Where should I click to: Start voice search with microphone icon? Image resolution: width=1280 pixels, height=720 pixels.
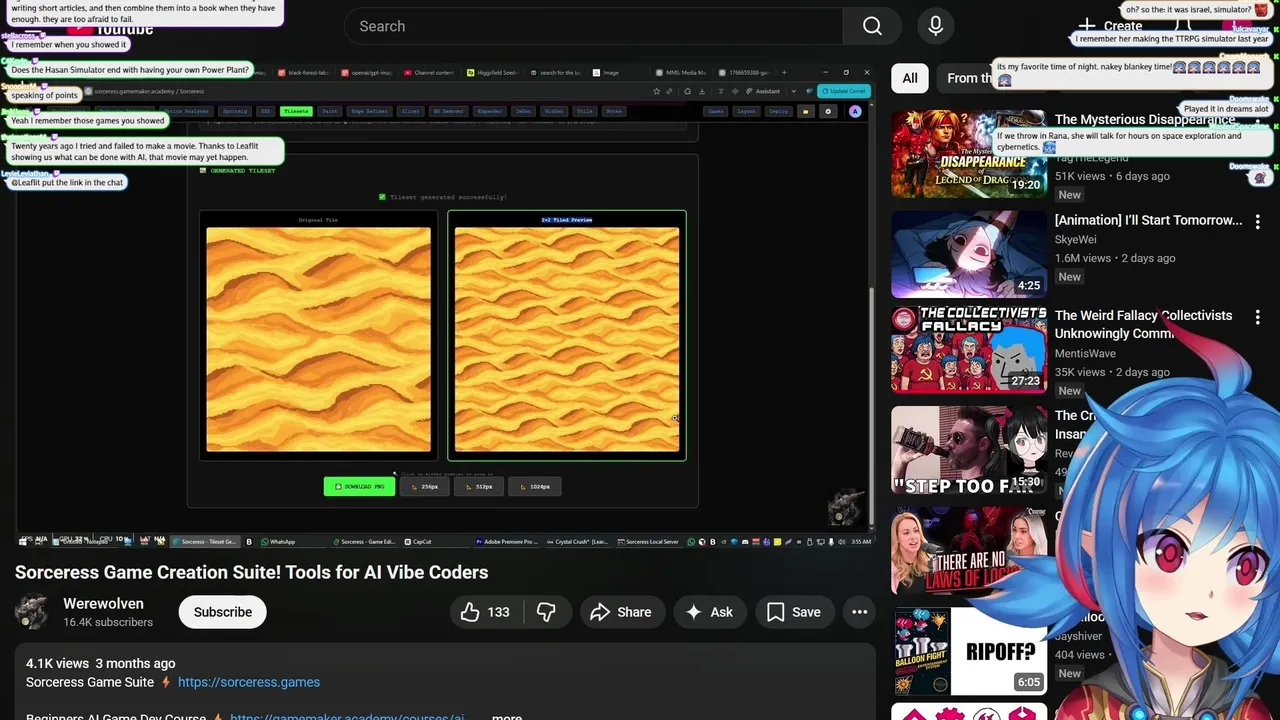coord(935,26)
